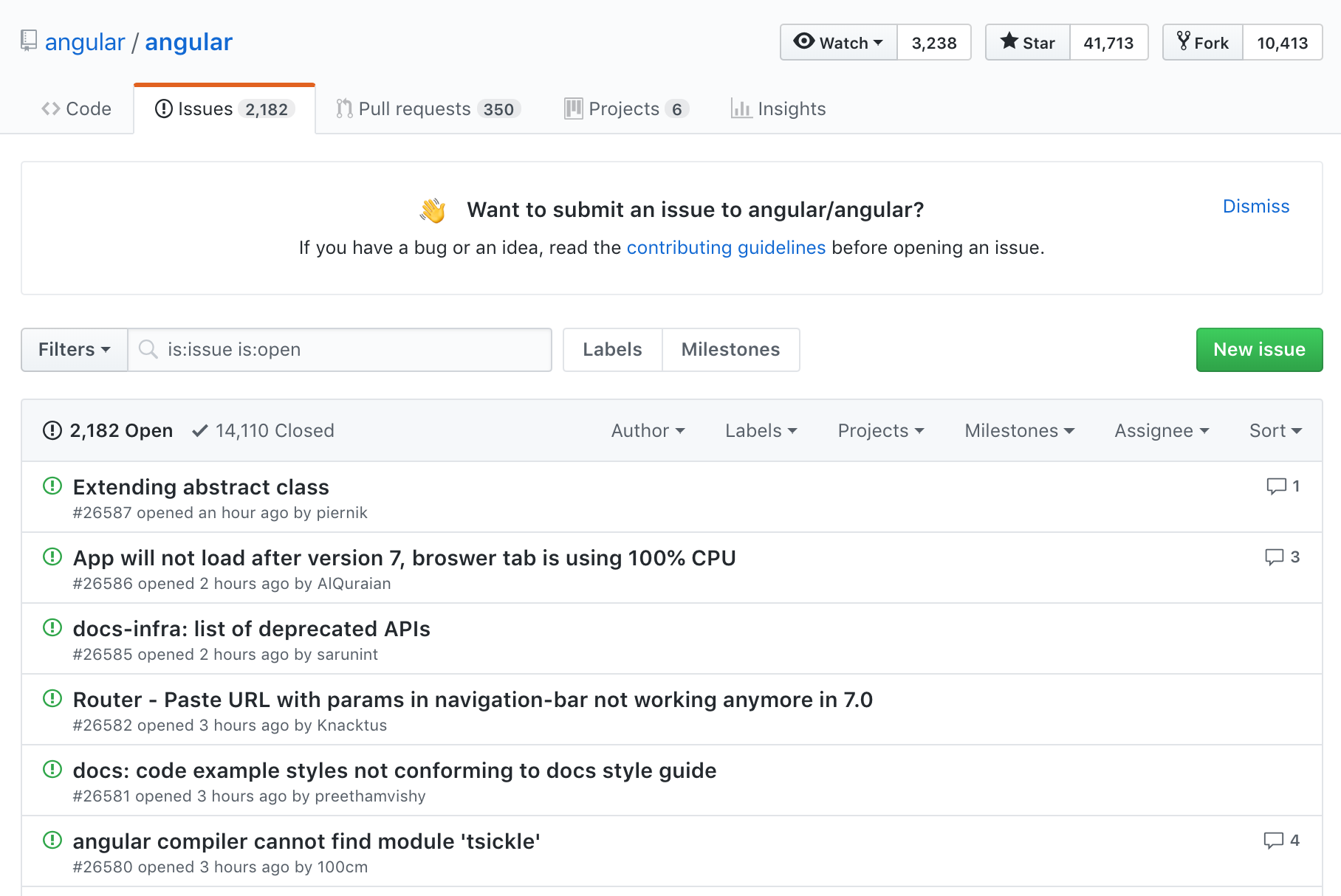Open docs-infra: list of deprecated APIs
The height and width of the screenshot is (896, 1341).
(252, 629)
